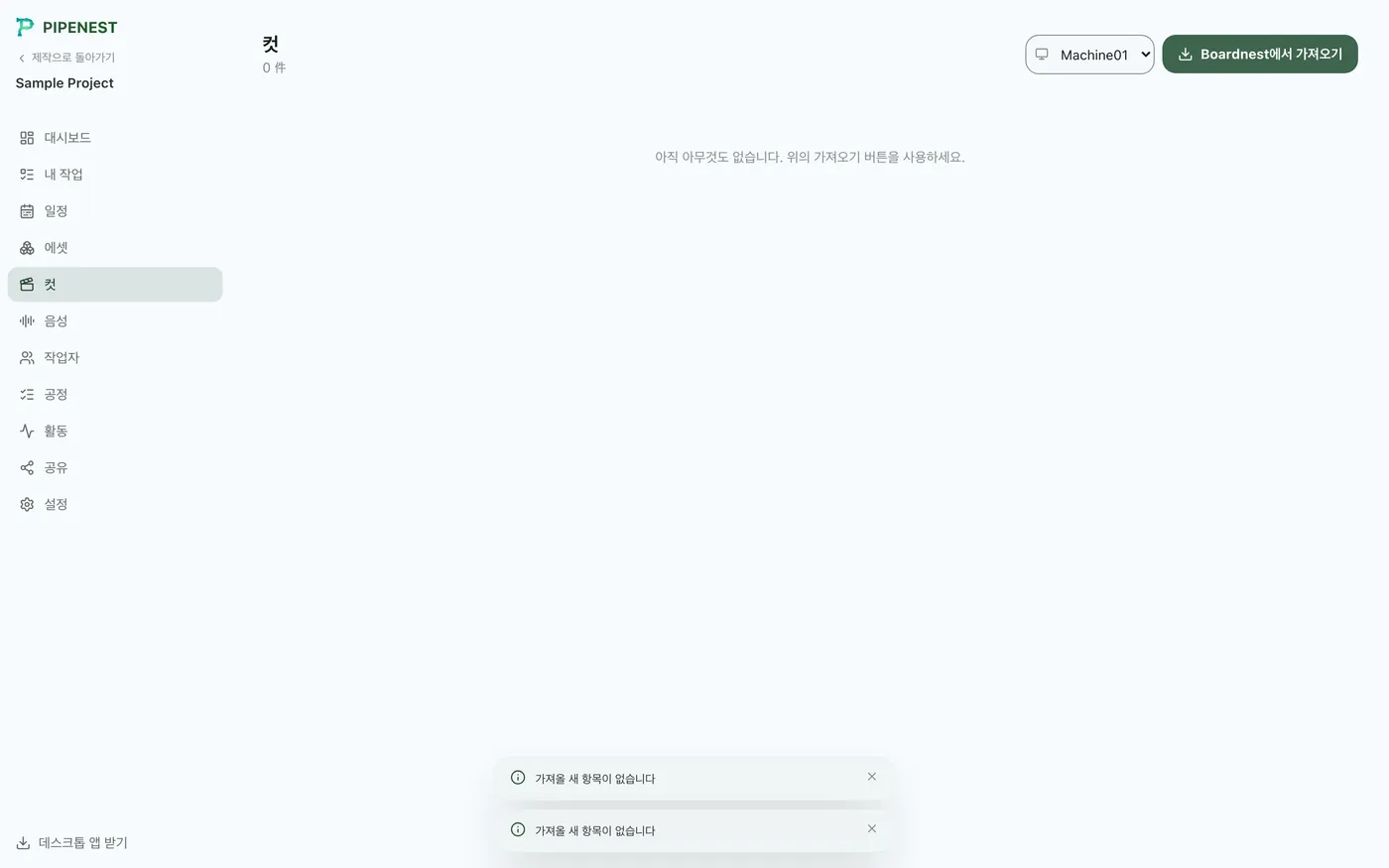Click the 컷 clapperboard icon

coord(27,285)
